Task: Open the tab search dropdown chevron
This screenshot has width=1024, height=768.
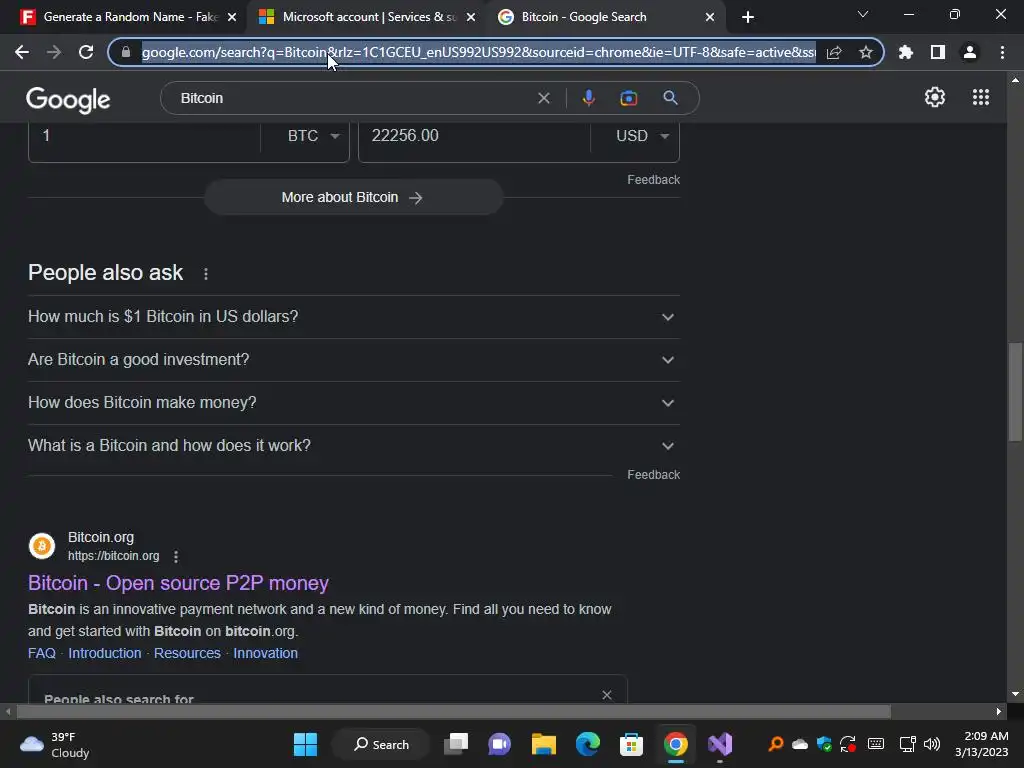Action: click(x=863, y=14)
